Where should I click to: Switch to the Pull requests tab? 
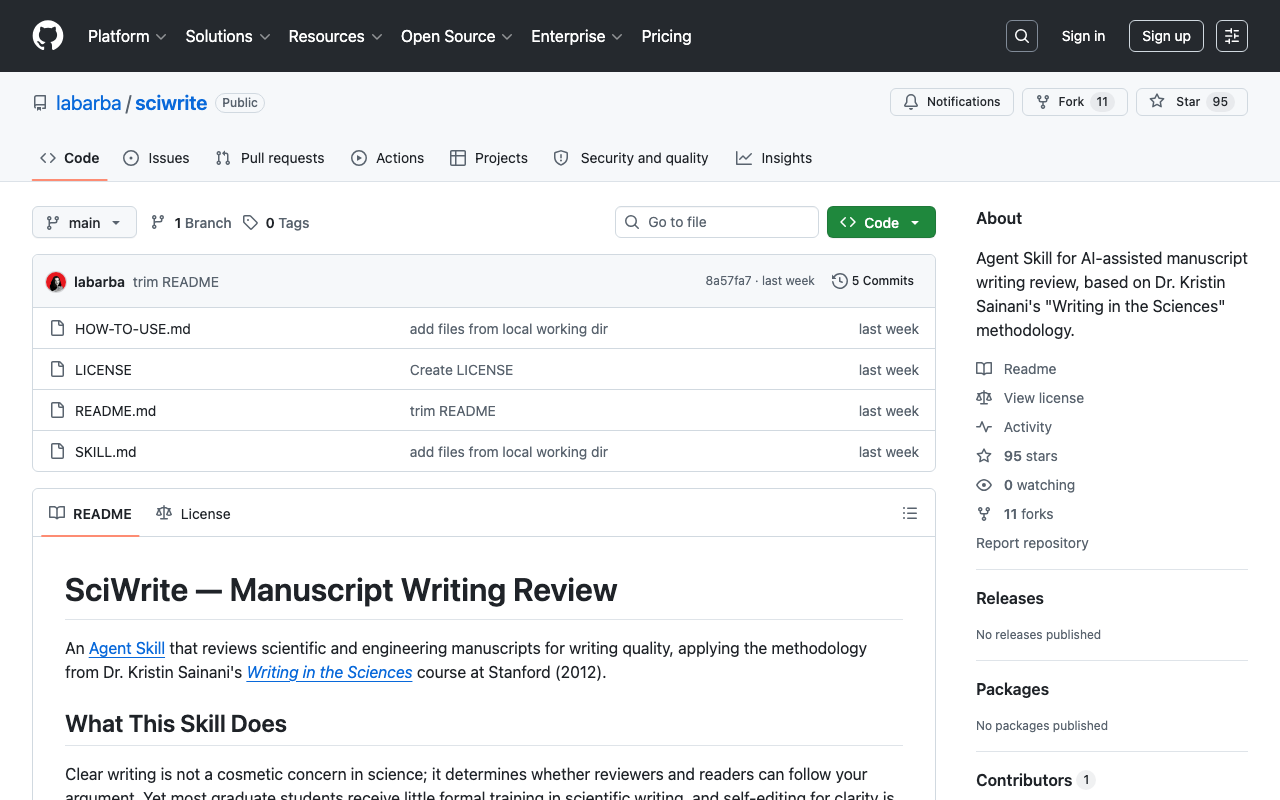[x=270, y=158]
